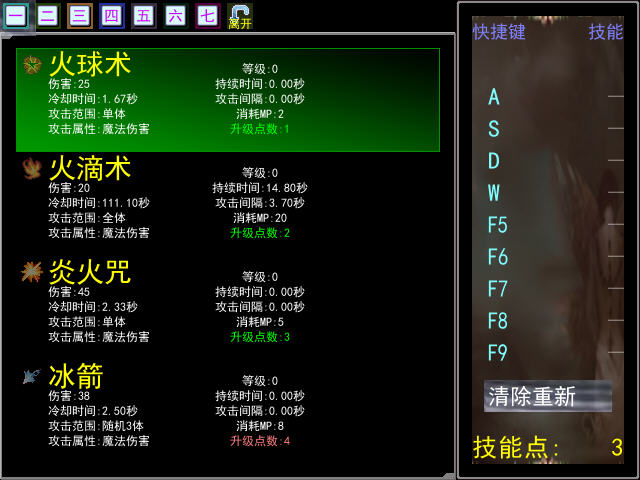Click 攻击间隔:3.70秒 text
Image resolution: width=640 pixels, height=480 pixels.
260,203
